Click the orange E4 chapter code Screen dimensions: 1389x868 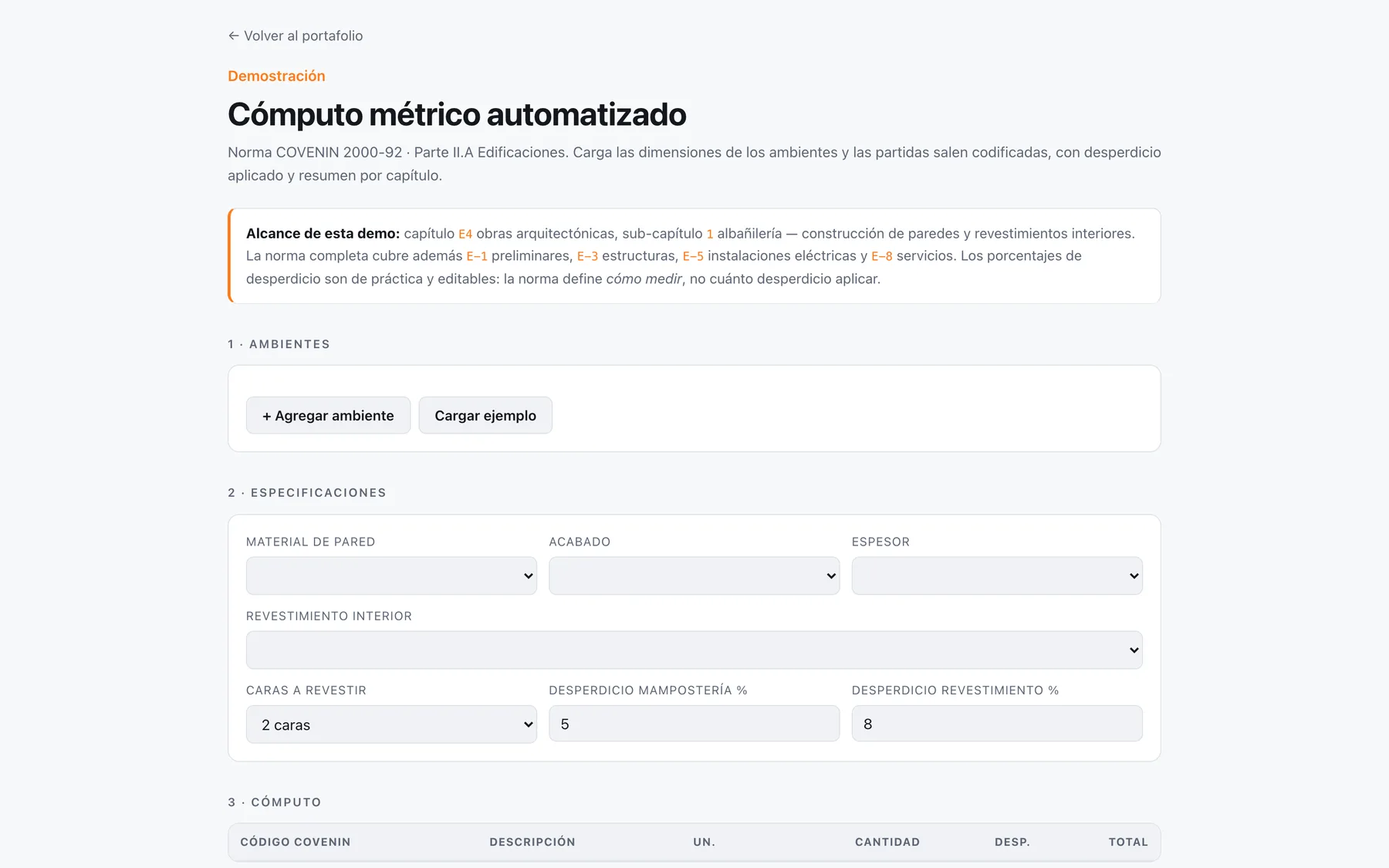[465, 234]
